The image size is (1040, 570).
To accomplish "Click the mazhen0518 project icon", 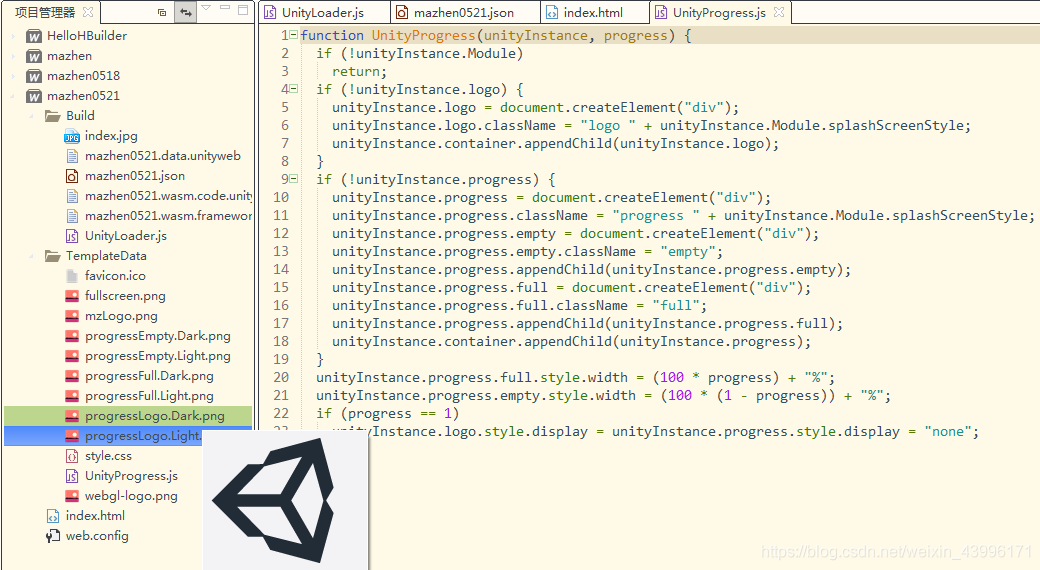I will point(34,76).
